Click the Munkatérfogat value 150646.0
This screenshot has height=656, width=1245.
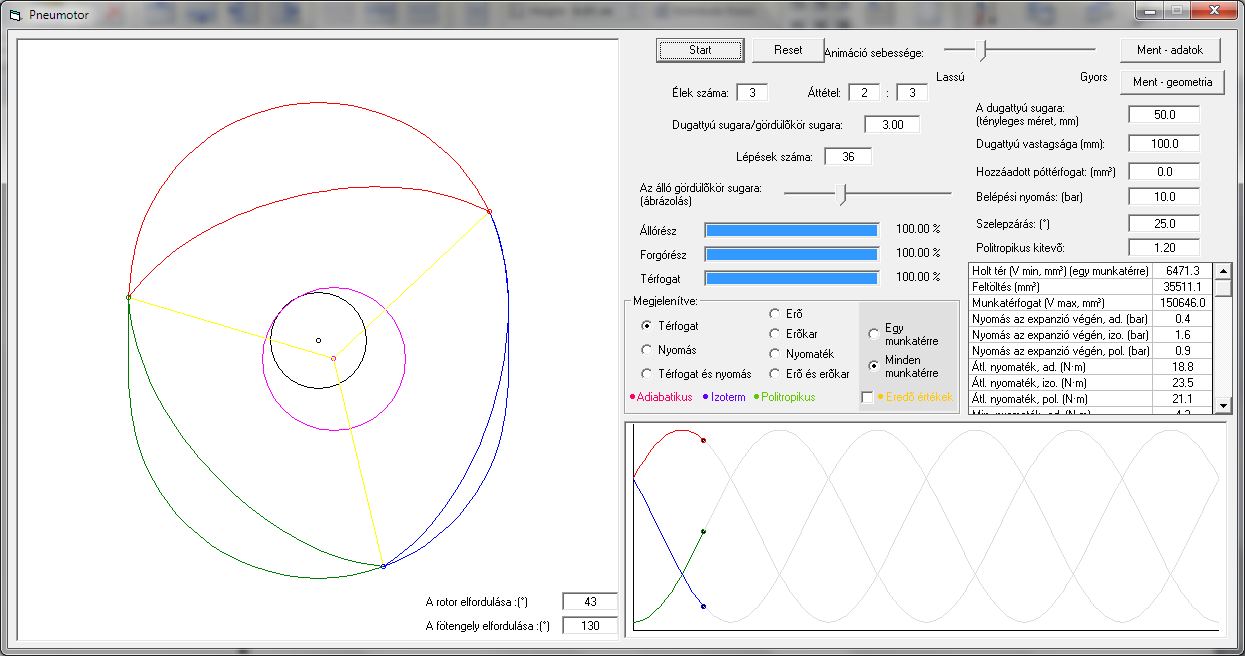coord(1181,303)
